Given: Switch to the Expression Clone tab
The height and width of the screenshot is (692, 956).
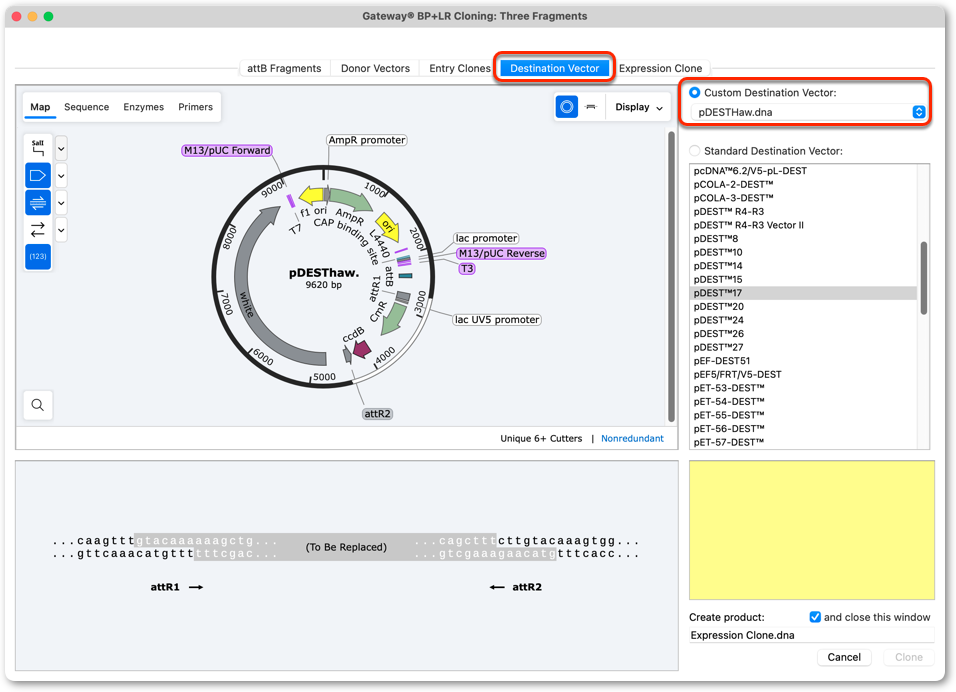Looking at the screenshot, I should point(660,68).
